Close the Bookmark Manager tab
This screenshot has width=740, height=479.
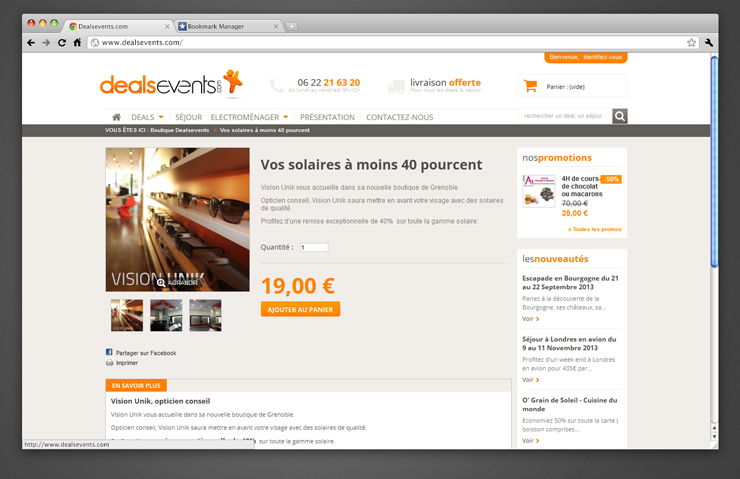276,26
